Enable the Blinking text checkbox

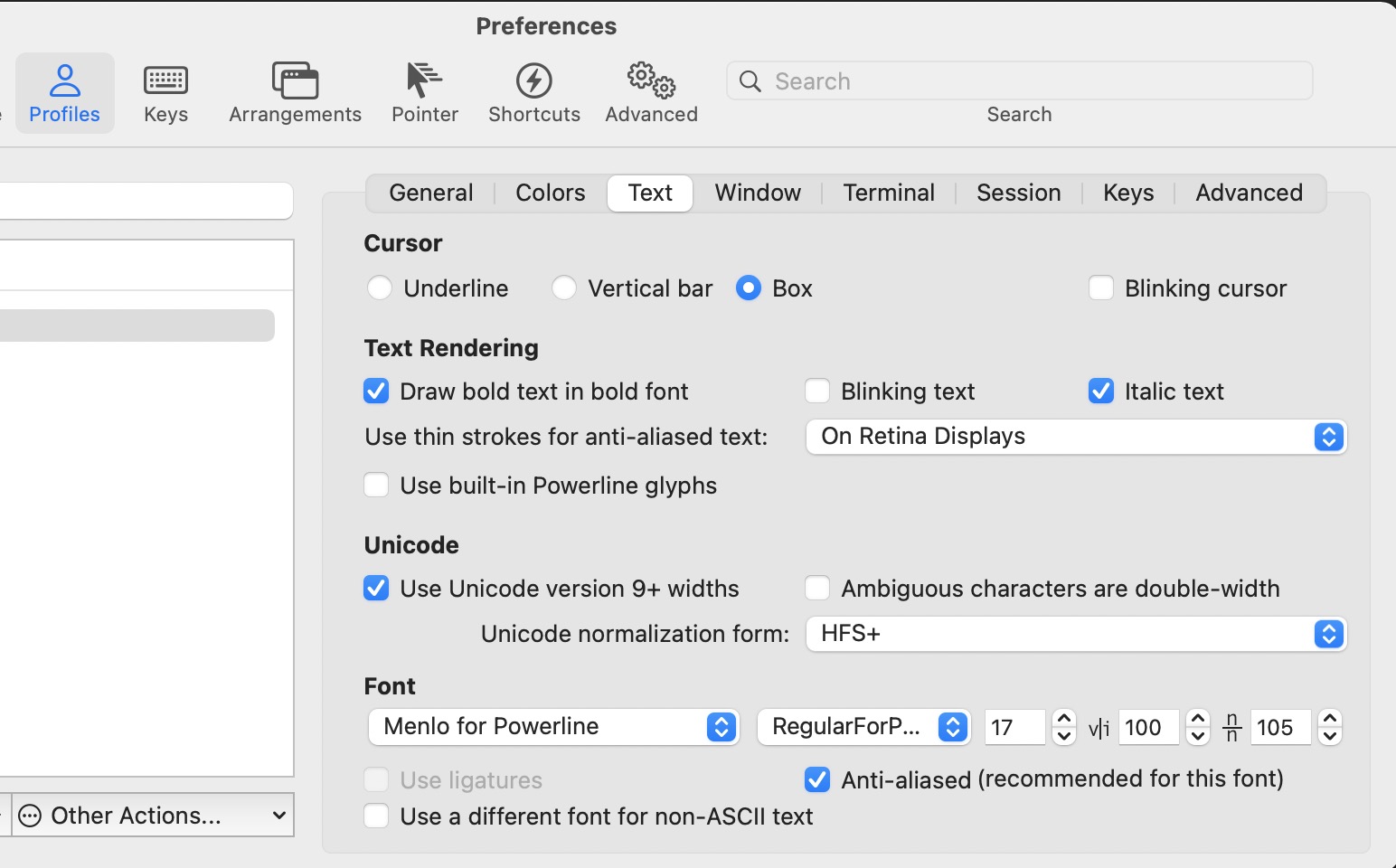[817, 392]
